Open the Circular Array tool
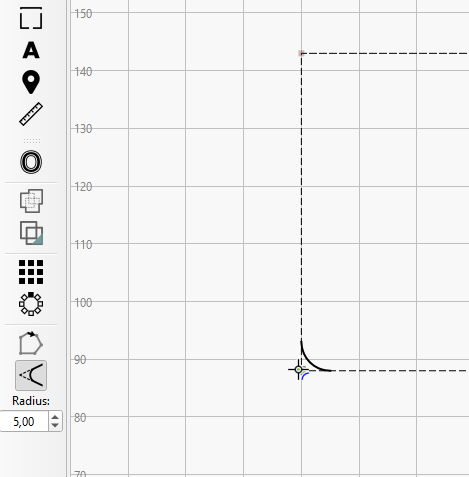 coord(31,304)
